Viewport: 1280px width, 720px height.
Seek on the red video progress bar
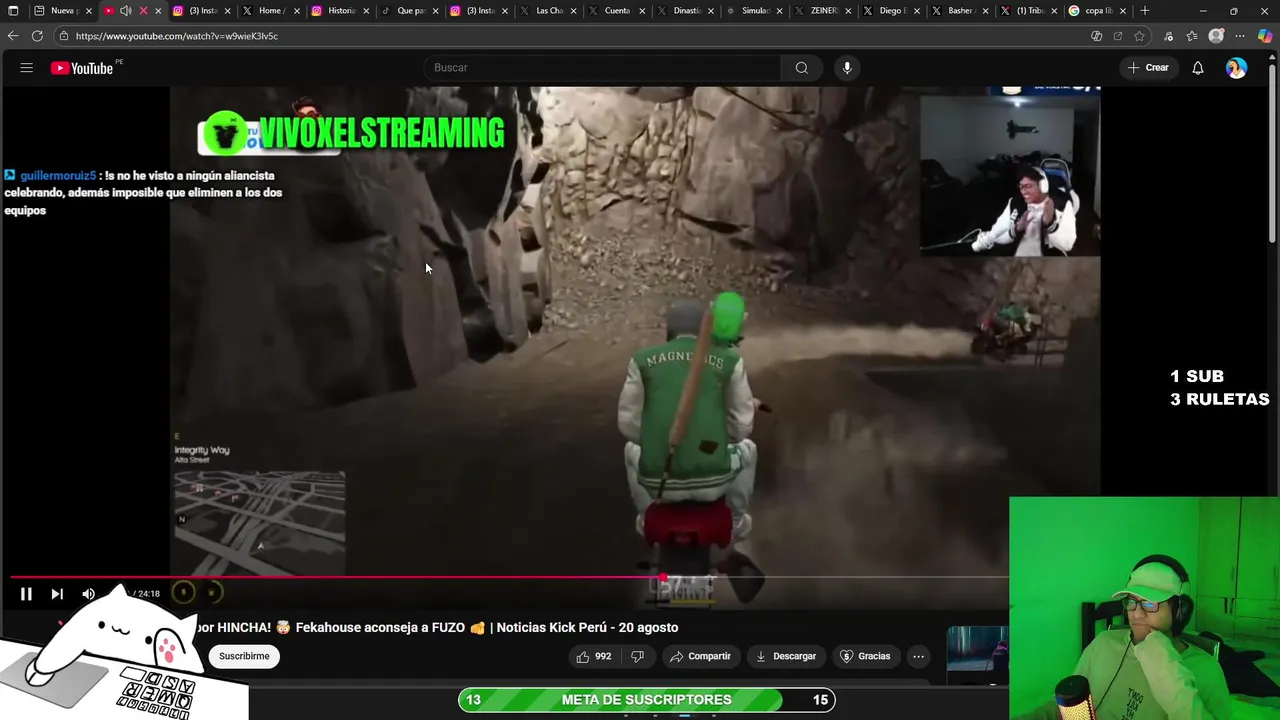click(x=510, y=578)
